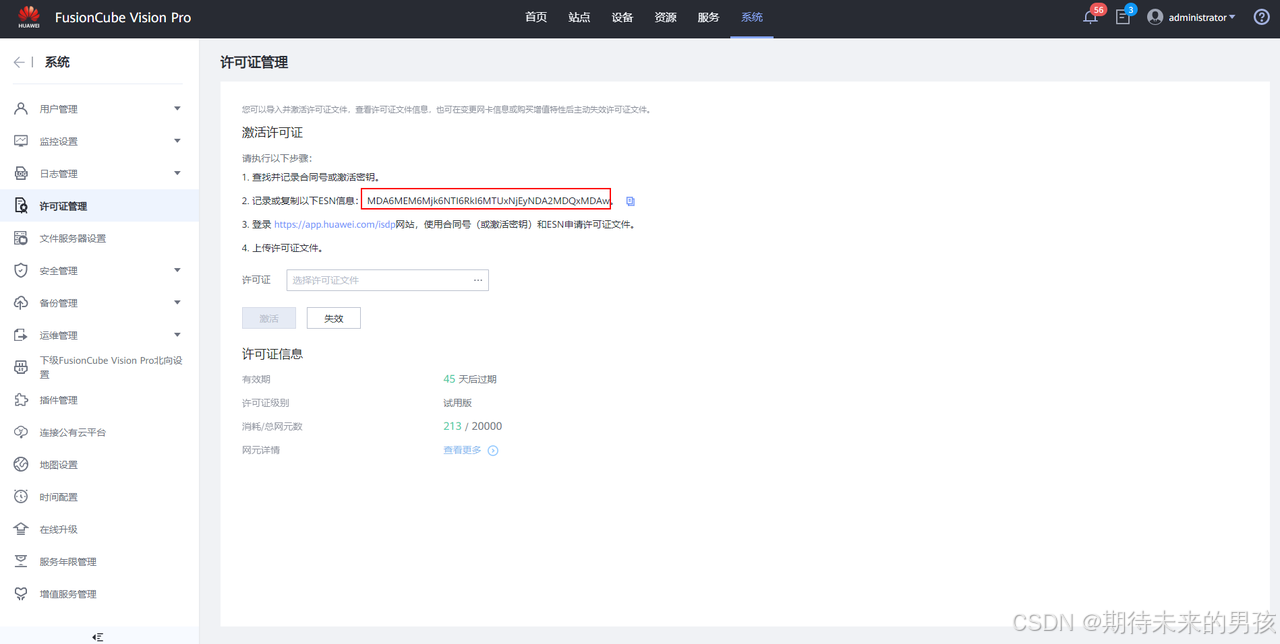This screenshot has width=1280, height=644.
Task: Click the arrow icon beside 查看更多
Action: (493, 451)
